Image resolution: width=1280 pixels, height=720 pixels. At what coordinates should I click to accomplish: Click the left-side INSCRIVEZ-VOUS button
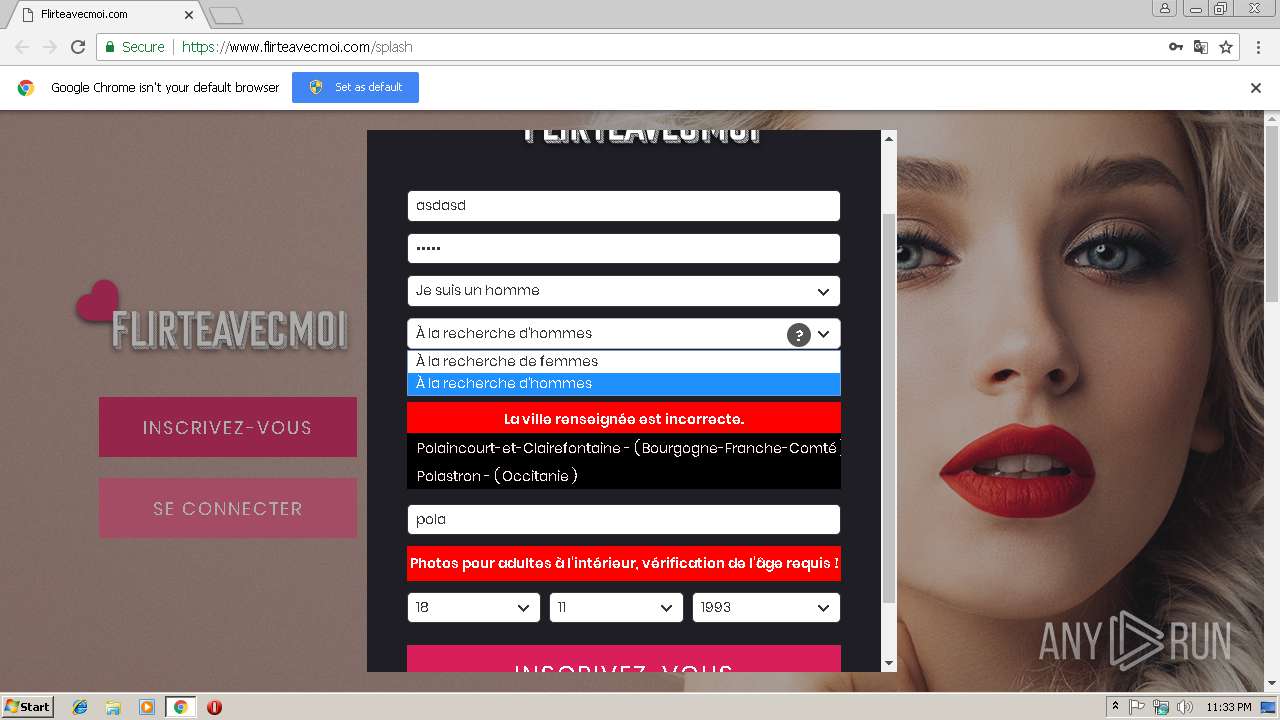point(228,427)
